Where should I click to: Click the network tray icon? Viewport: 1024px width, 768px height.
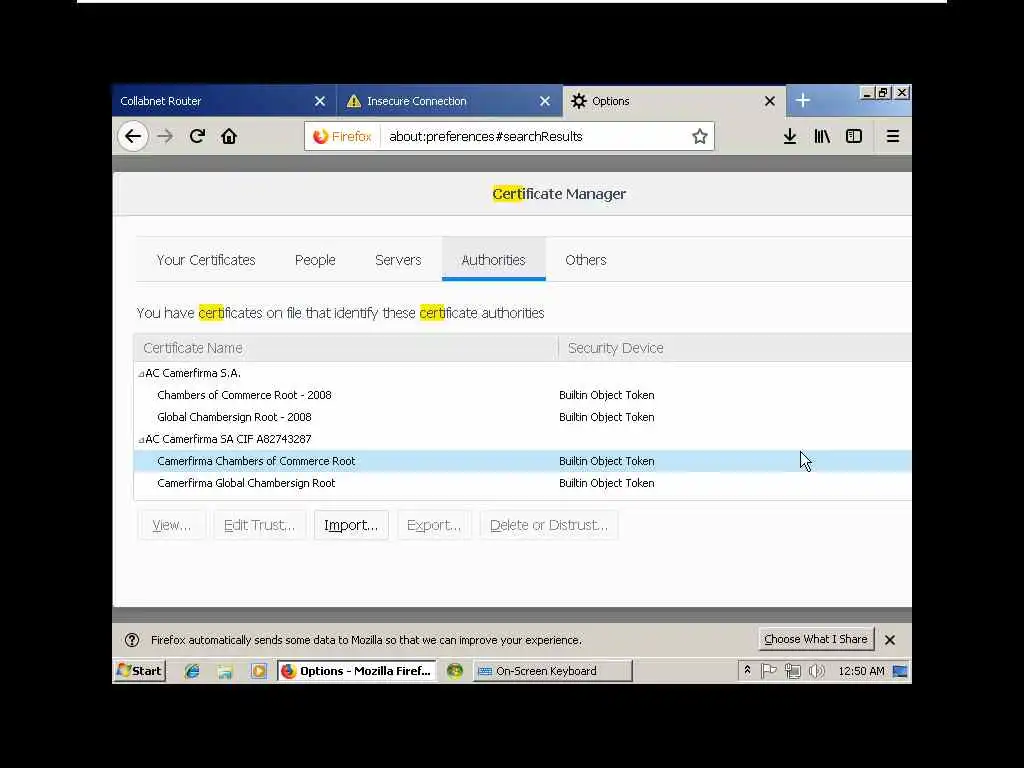point(793,671)
